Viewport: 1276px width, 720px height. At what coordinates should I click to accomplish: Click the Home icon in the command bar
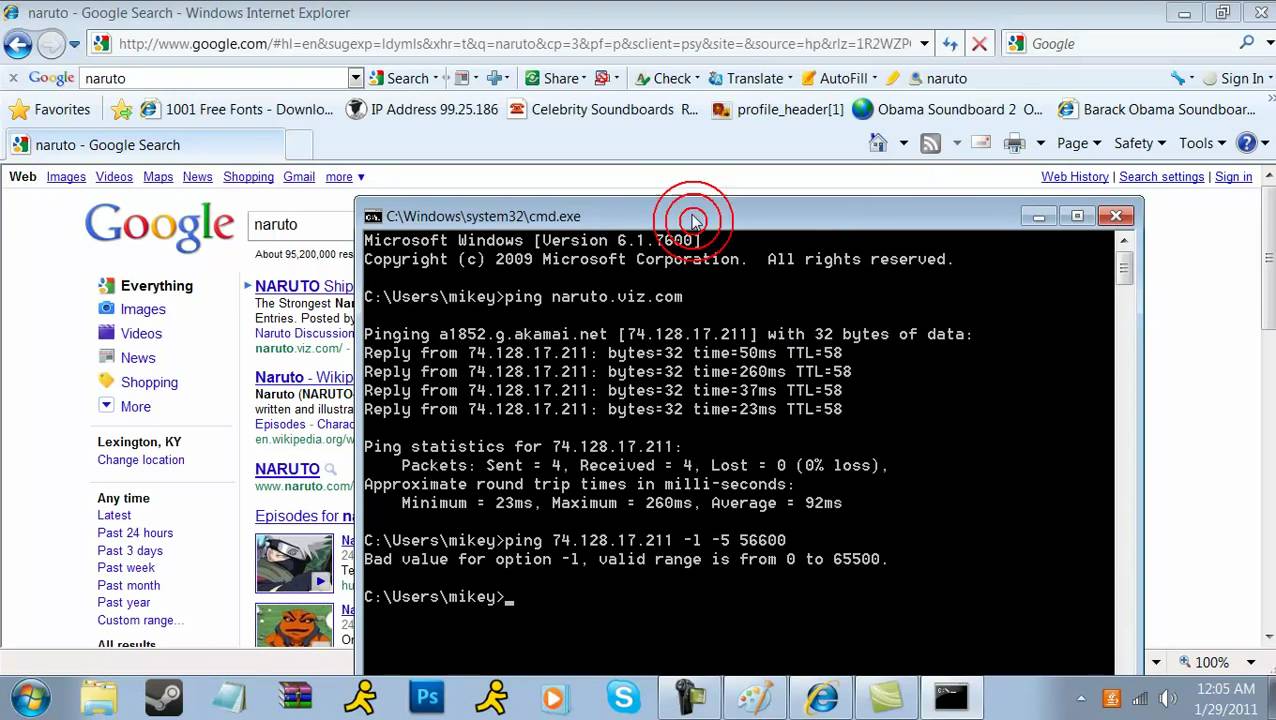878,144
